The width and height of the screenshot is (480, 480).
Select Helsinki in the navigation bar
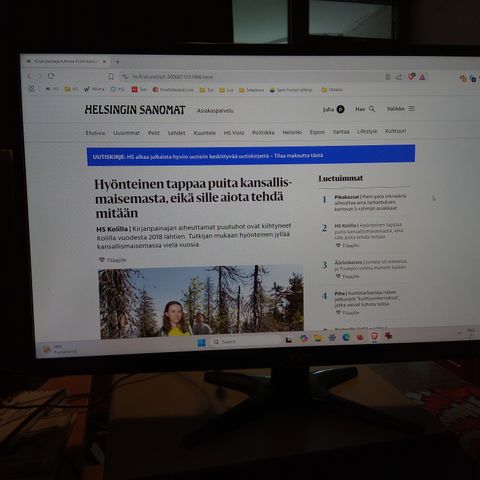pyautogui.click(x=292, y=132)
